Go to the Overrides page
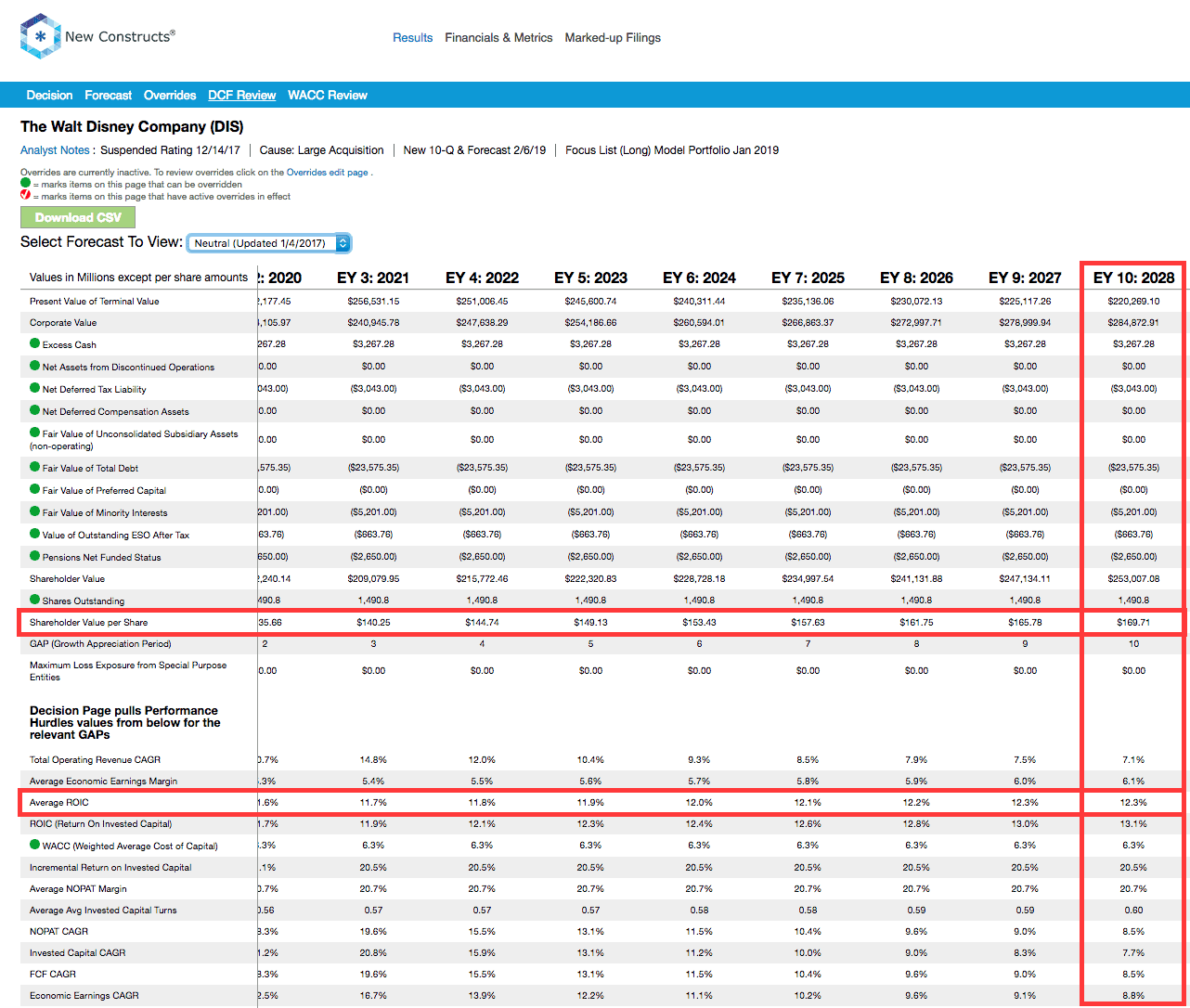This screenshot has width=1190, height=1008. click(x=170, y=95)
